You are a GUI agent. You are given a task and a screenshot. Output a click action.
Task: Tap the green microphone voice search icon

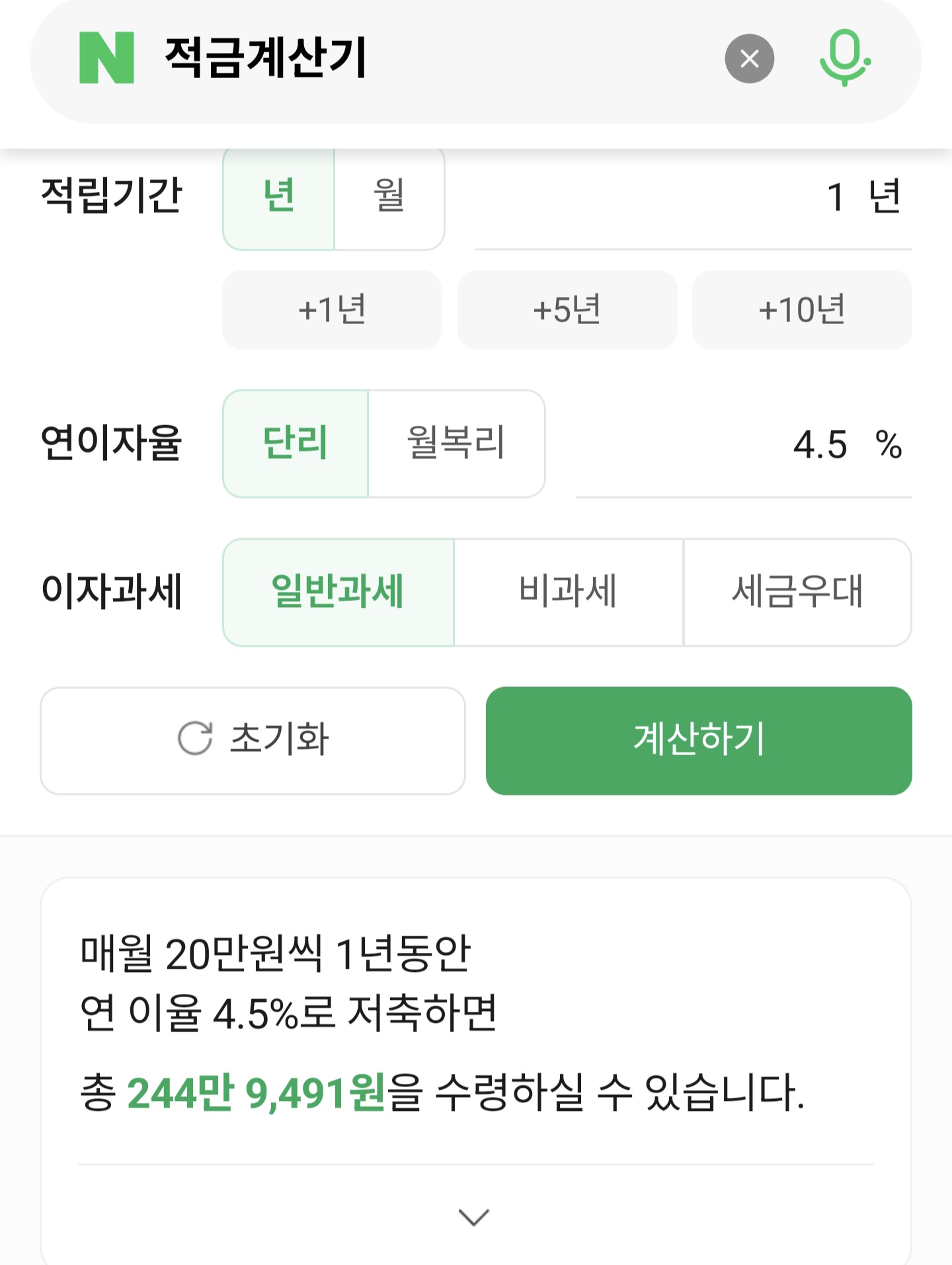pos(844,58)
